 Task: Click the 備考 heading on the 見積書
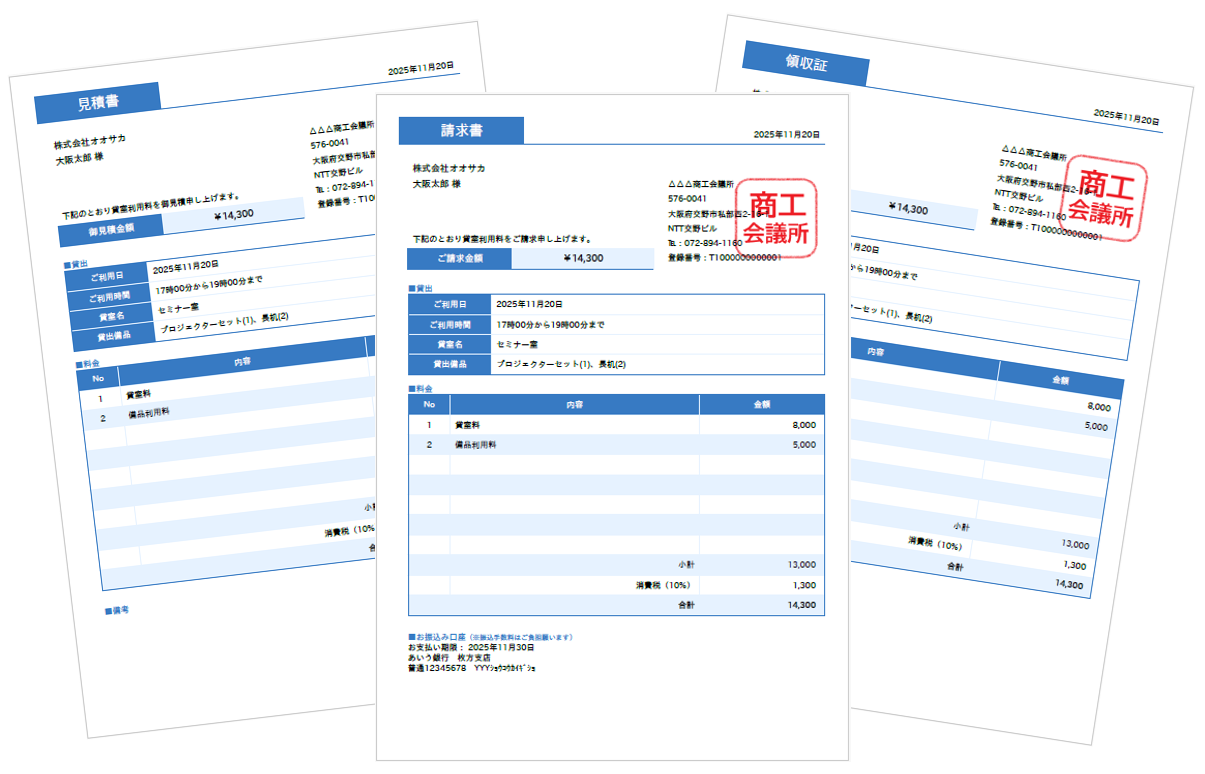click(118, 608)
